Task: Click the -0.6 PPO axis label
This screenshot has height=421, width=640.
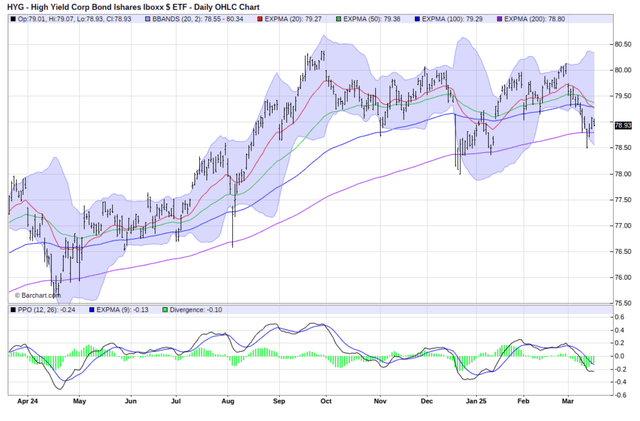Action: 620,395
